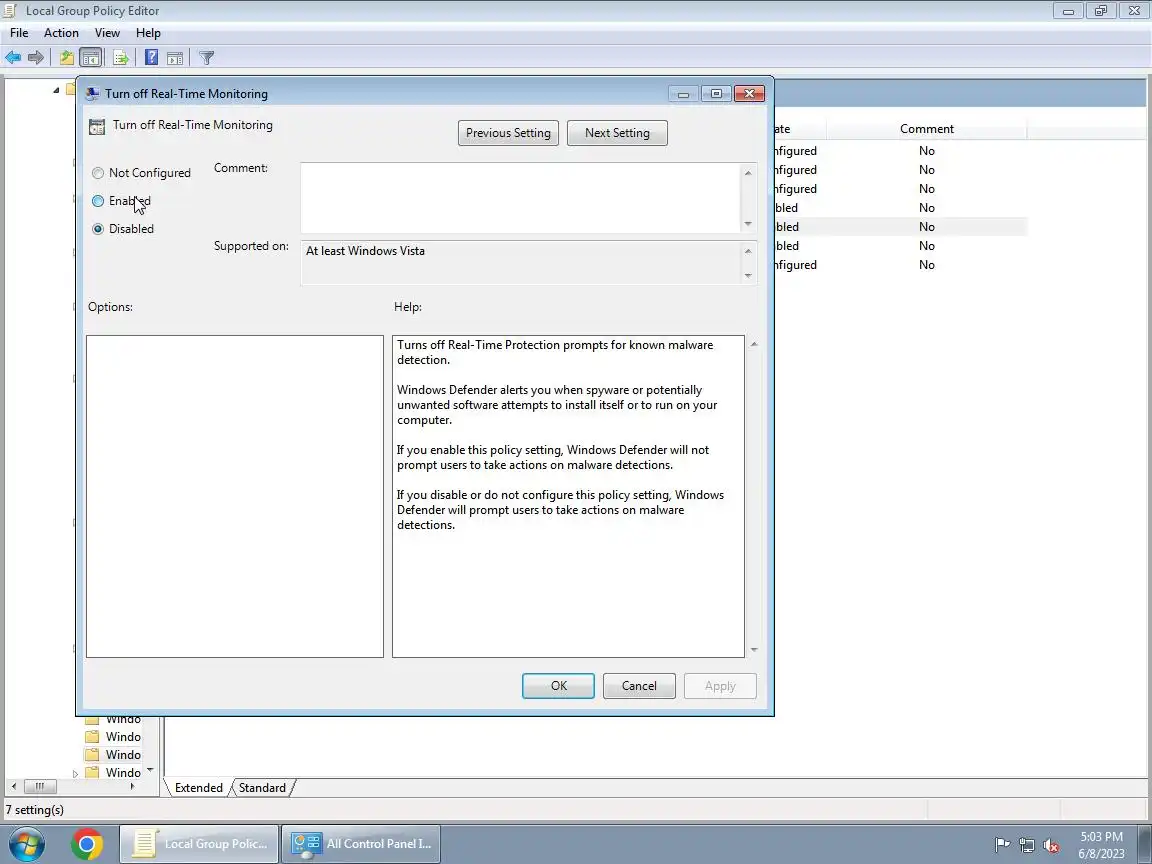Click the policy icon beside dialog heading
Viewport: 1152px width, 864px height.
[x=97, y=126]
